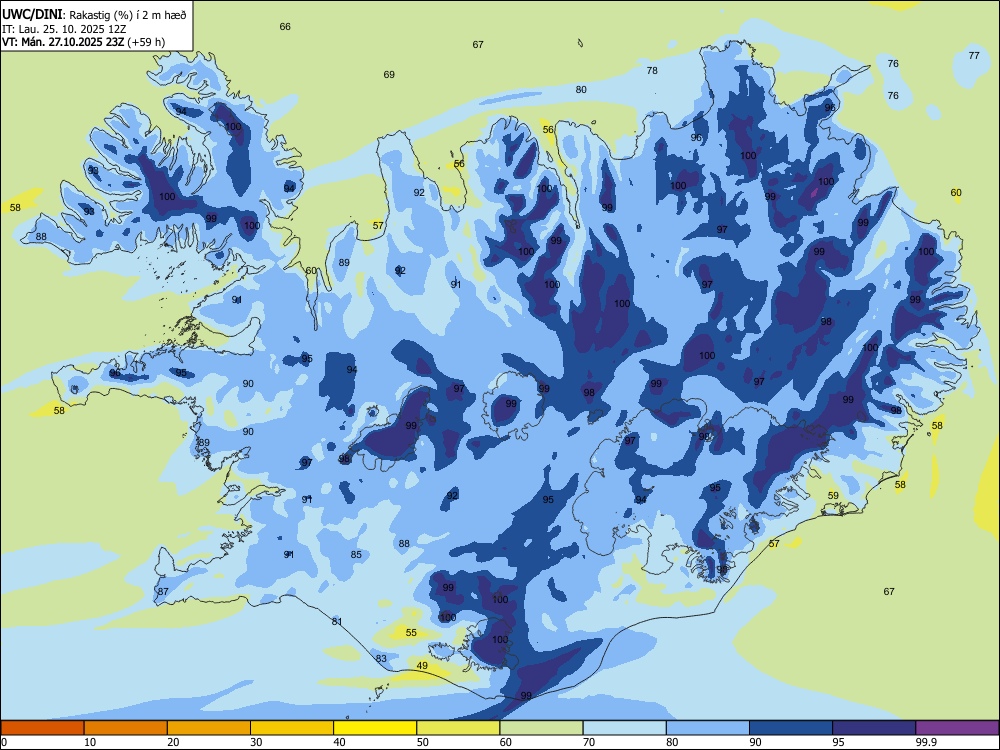
Task: Select the legend tick label '40'
Action: (x=339, y=742)
